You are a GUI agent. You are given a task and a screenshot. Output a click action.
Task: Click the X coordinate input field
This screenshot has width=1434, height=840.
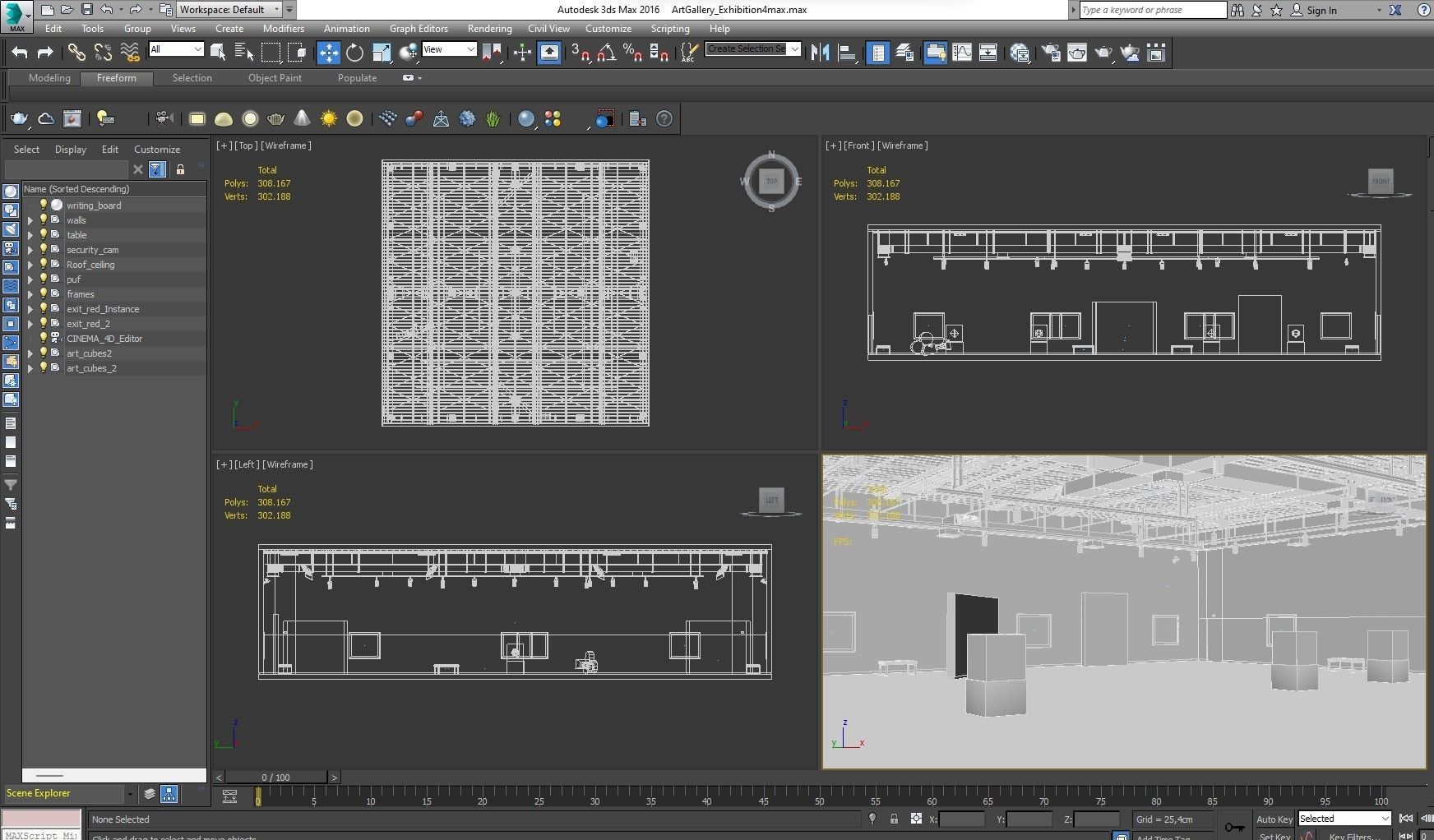[x=961, y=819]
